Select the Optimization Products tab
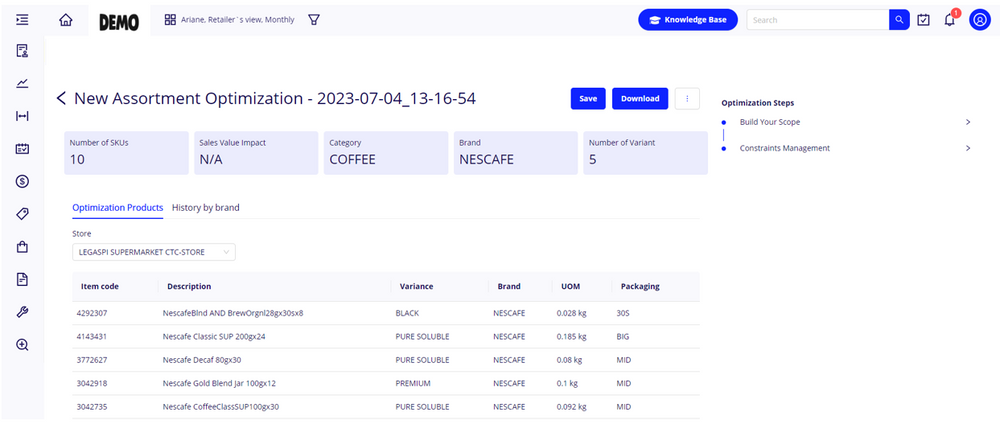This screenshot has height=425, width=1000. coord(117,208)
